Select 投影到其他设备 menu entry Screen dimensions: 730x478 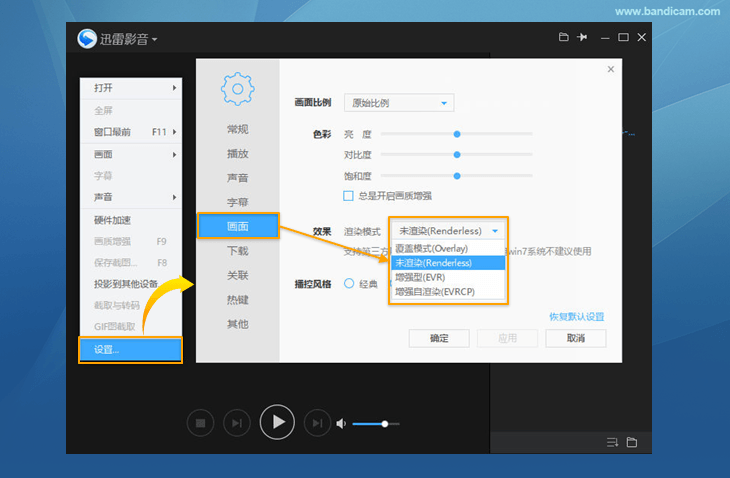pos(131,284)
